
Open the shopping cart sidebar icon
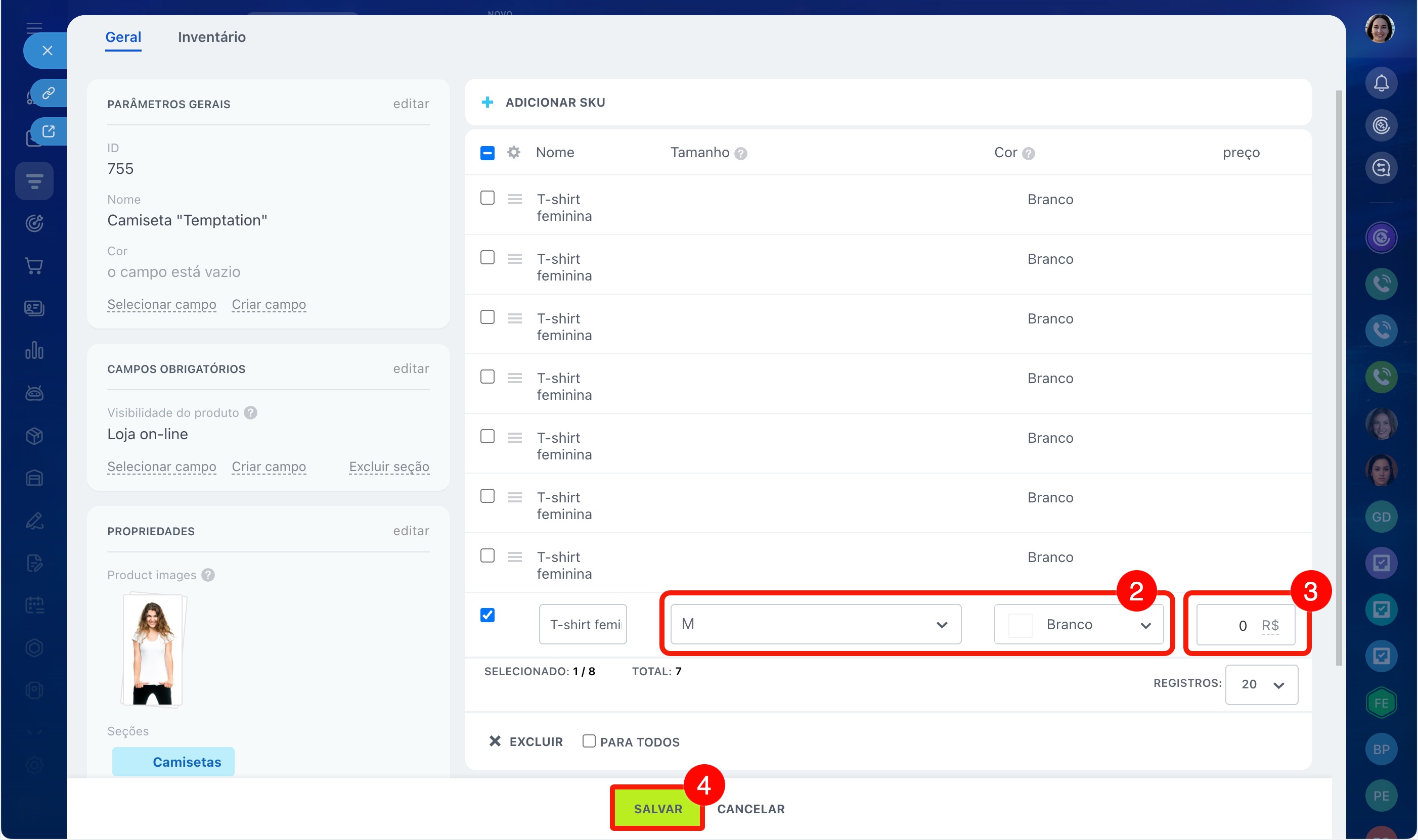34,265
